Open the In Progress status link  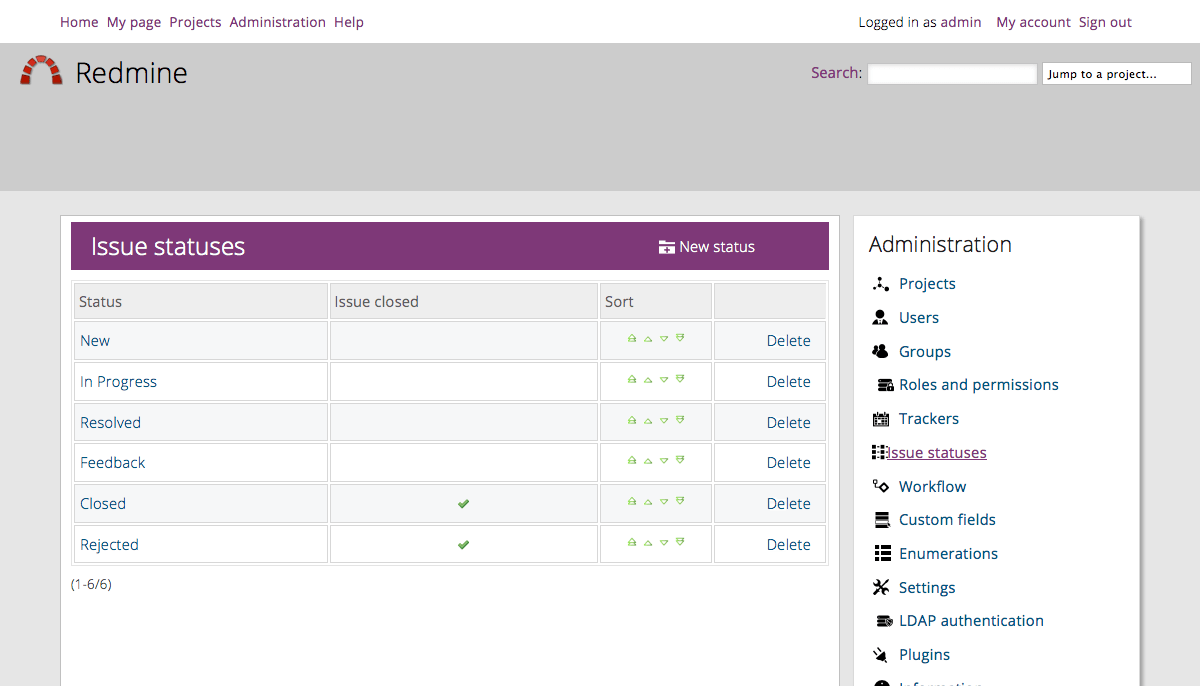(x=118, y=382)
